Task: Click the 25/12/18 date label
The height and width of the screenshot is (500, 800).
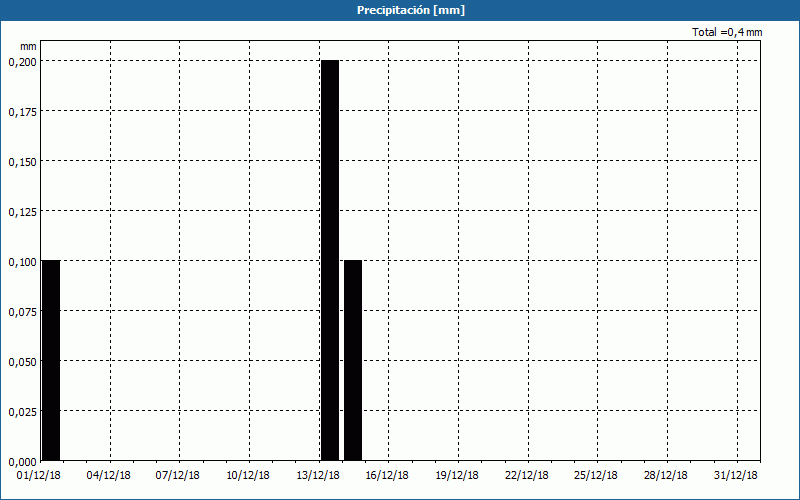Action: [596, 475]
